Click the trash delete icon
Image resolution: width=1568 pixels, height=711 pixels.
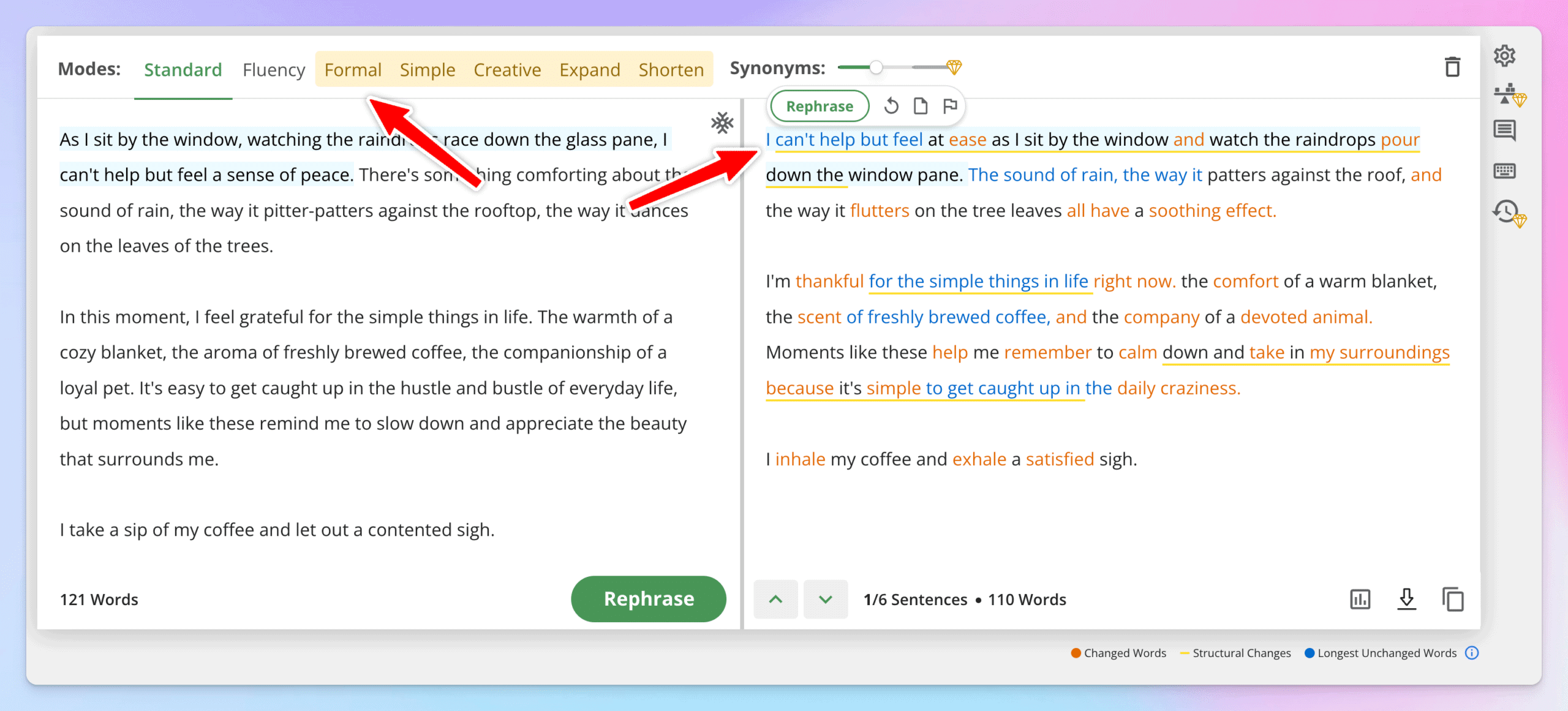[1452, 67]
